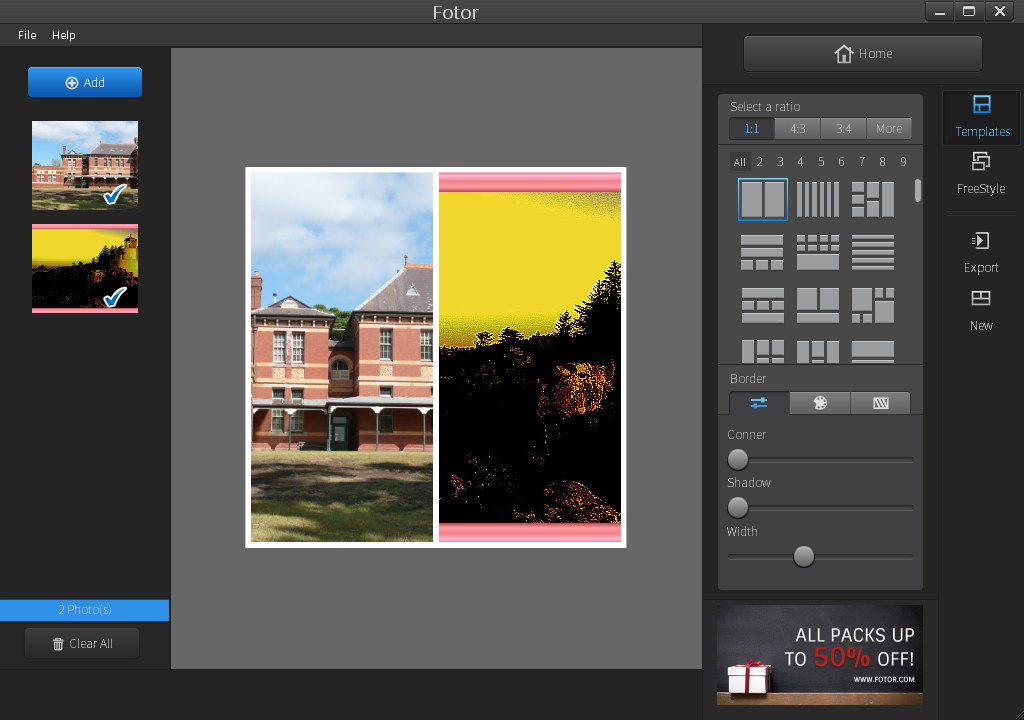
Task: Show All templates filter
Action: (739, 162)
